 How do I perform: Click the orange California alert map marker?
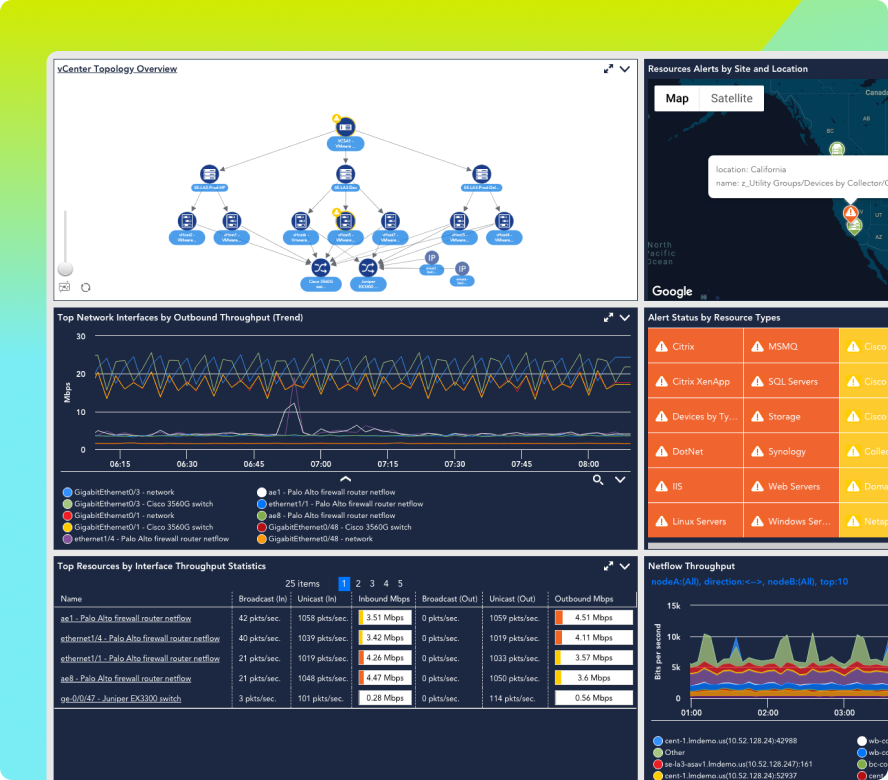point(850,212)
